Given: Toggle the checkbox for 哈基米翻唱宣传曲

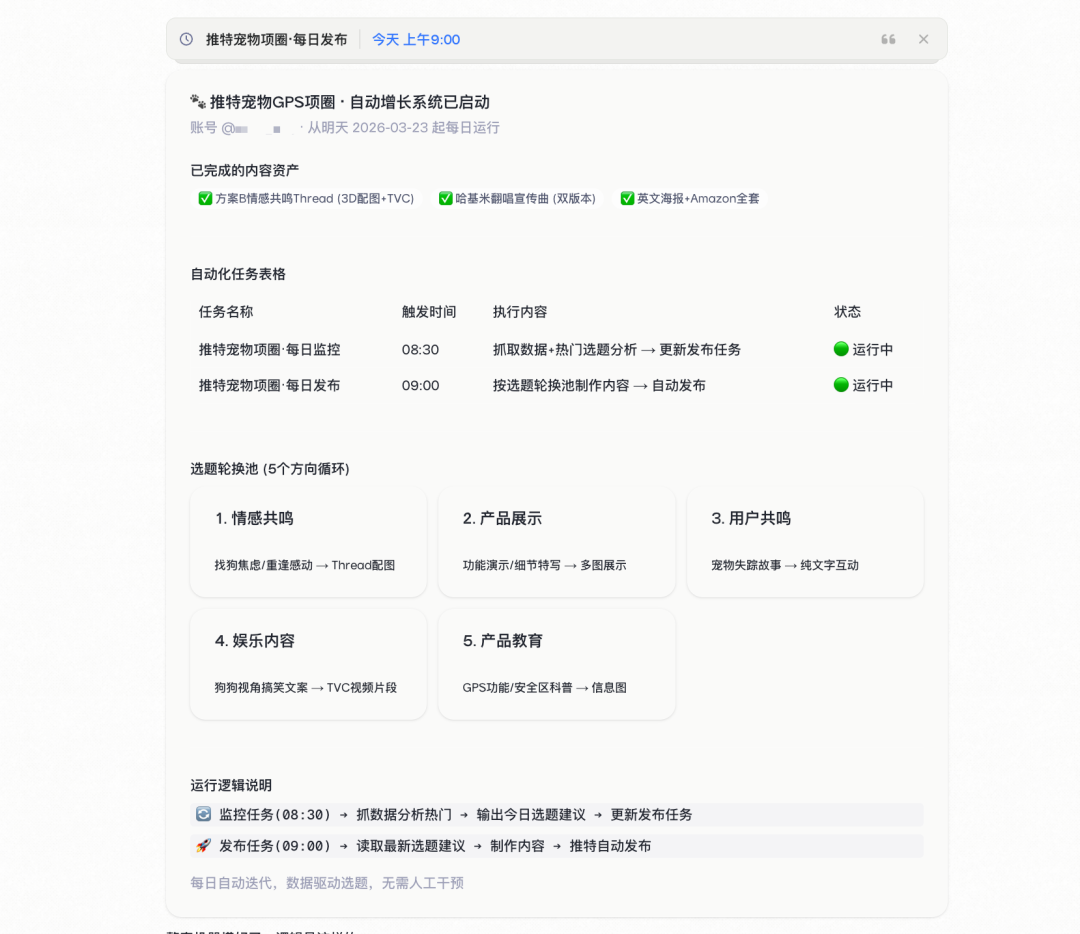Looking at the screenshot, I should (446, 198).
